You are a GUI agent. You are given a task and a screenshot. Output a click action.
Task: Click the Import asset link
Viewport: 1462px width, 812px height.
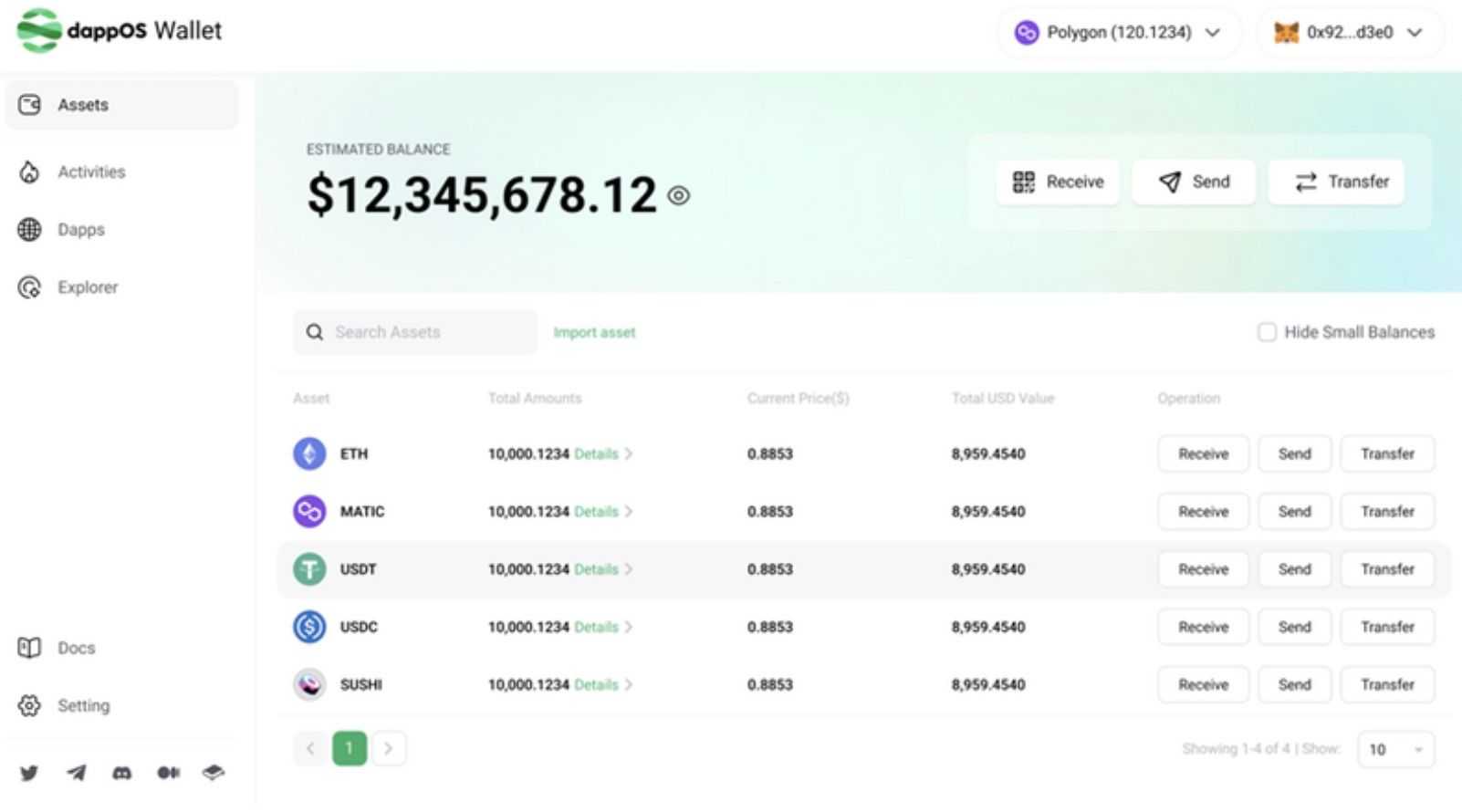coord(594,332)
